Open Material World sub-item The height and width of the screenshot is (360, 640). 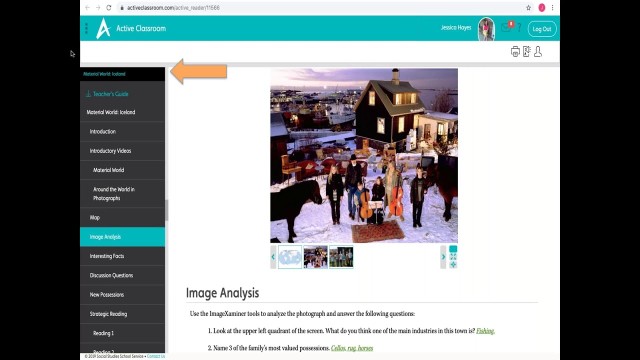pos(122,170)
